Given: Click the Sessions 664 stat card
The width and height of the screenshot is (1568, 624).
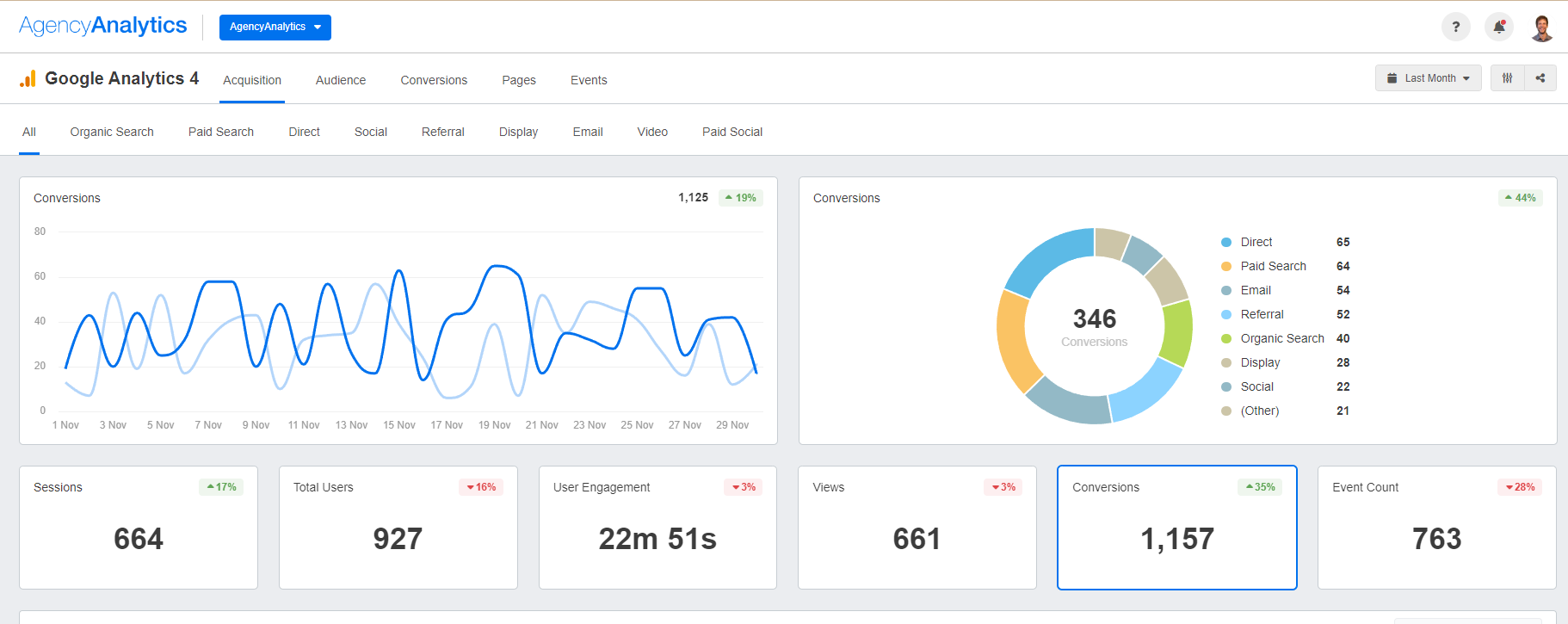Looking at the screenshot, I should click(139, 528).
